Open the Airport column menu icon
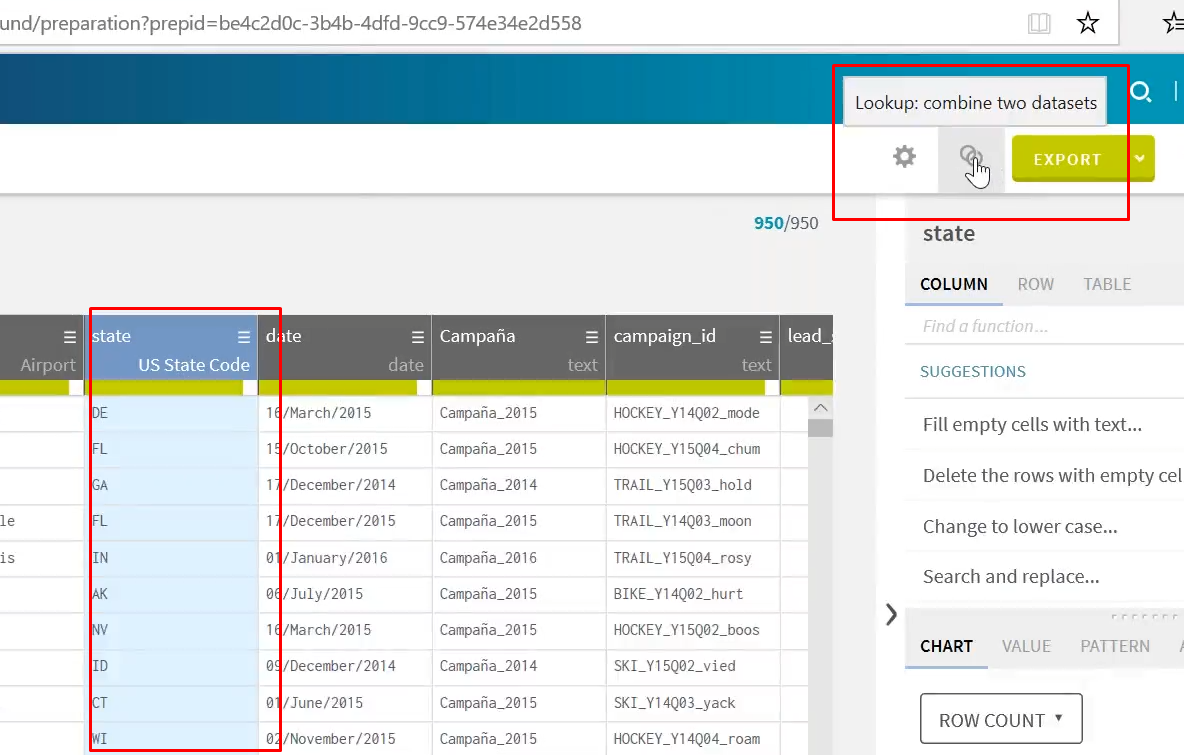 click(68, 336)
